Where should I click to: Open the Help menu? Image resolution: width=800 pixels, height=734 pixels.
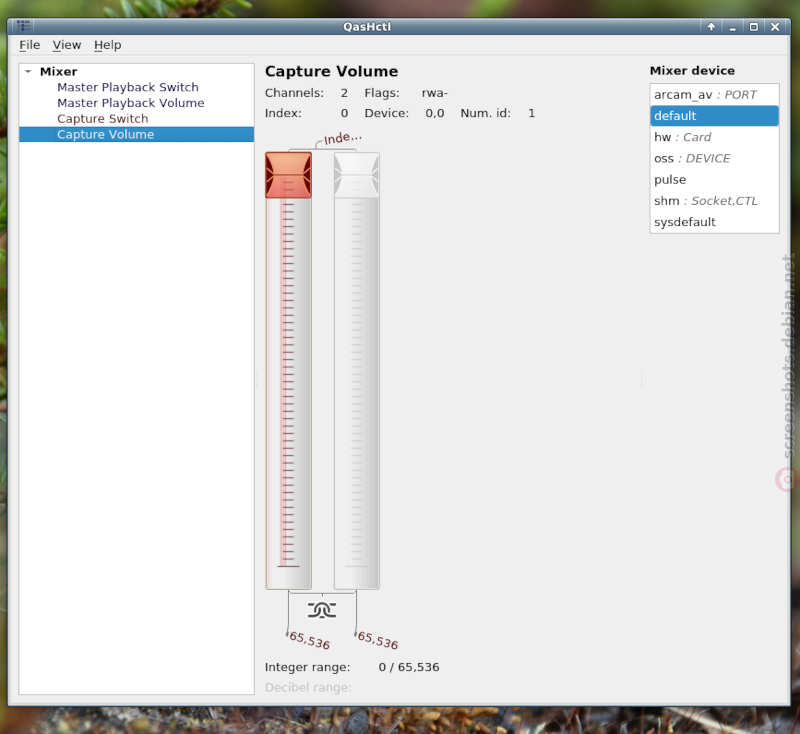click(108, 45)
